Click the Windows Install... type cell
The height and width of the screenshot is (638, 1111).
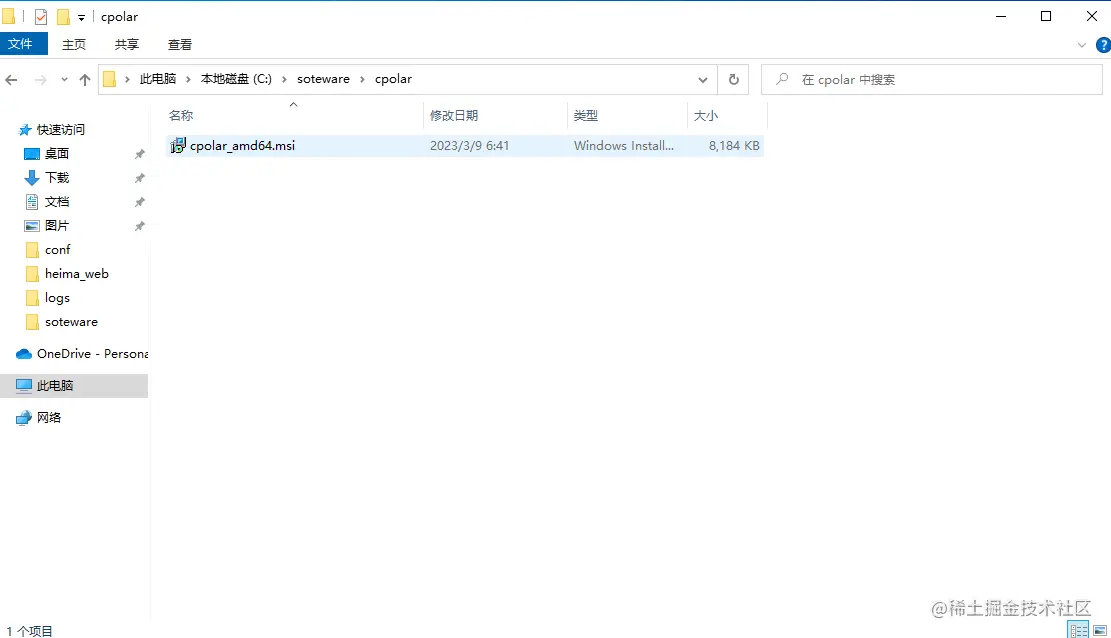point(624,145)
